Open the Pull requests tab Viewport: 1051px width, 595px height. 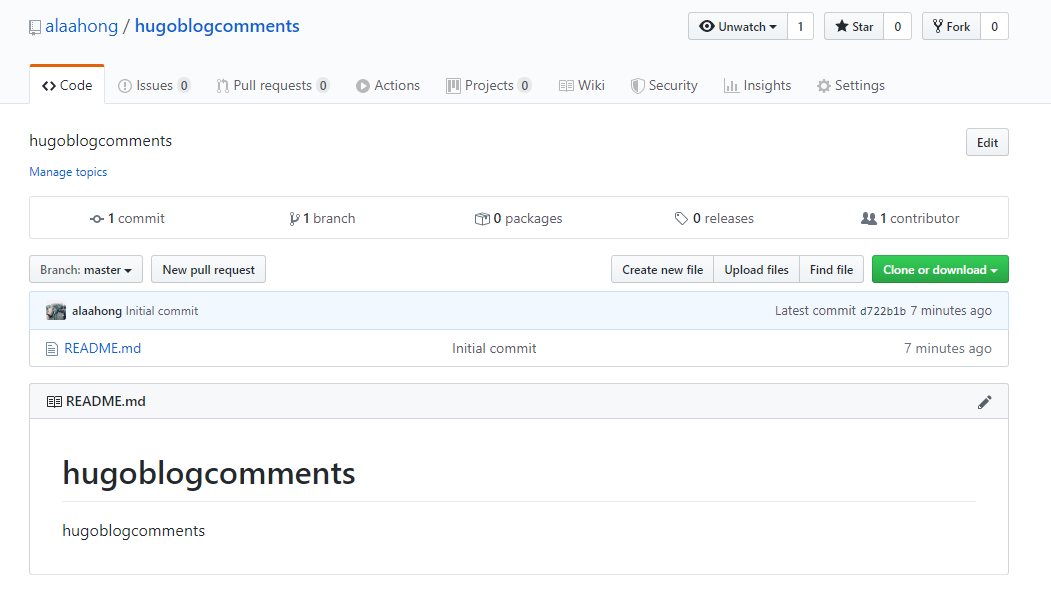273,85
